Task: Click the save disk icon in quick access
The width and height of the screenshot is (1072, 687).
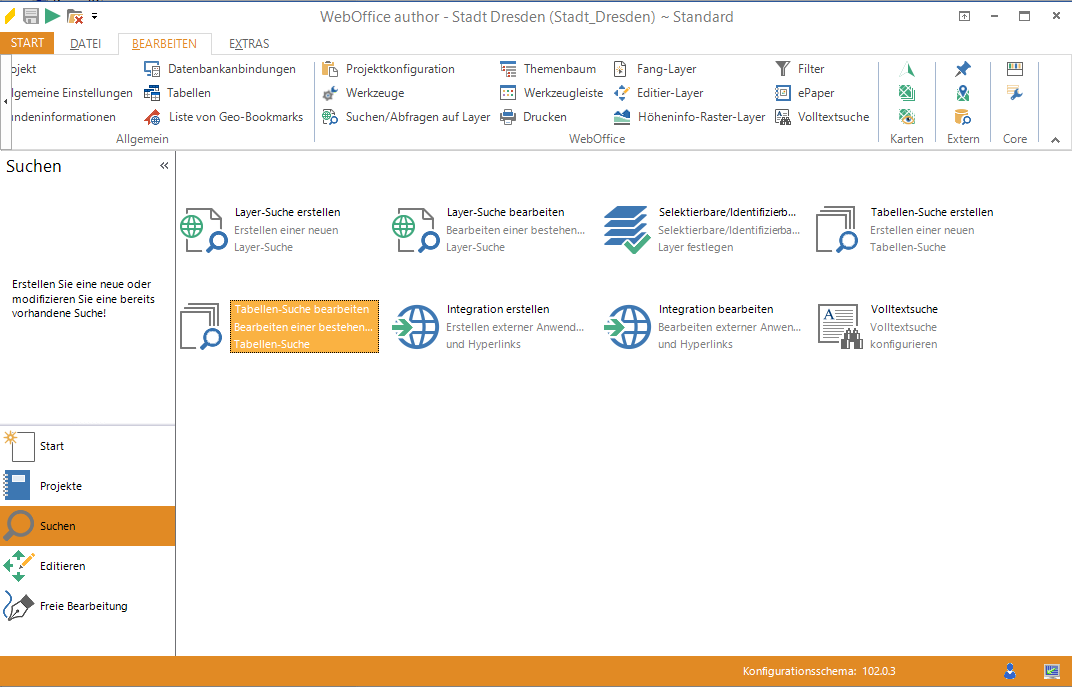Action: click(x=31, y=16)
